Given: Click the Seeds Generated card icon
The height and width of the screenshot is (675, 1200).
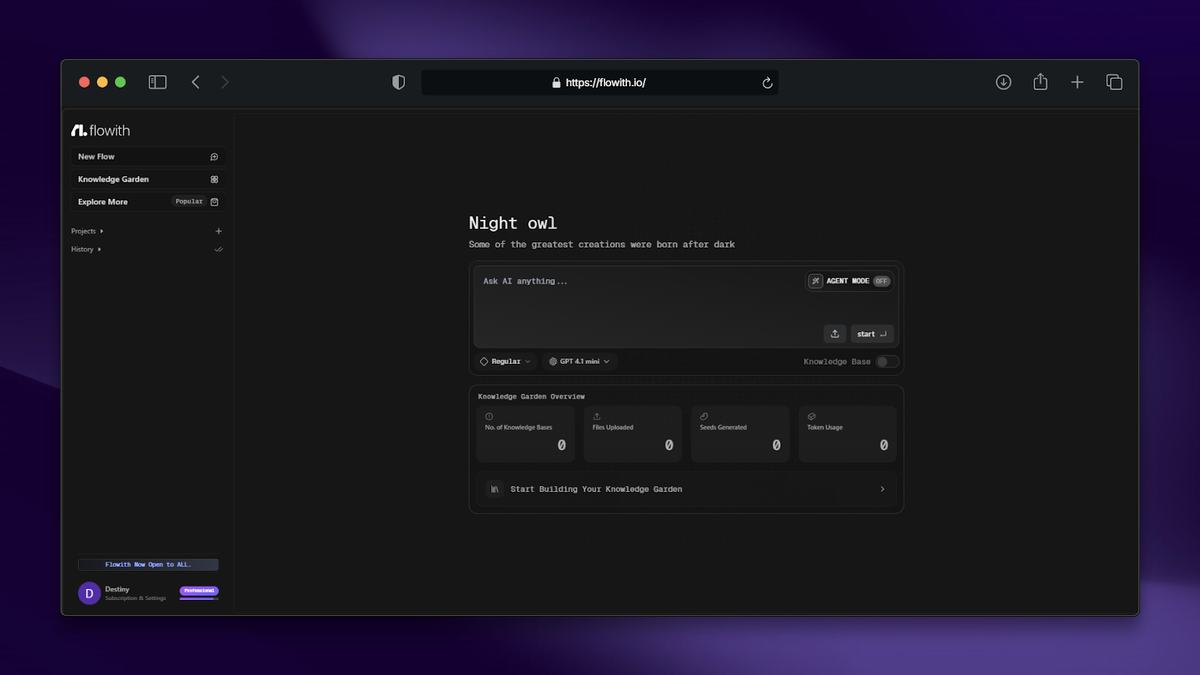Looking at the screenshot, I should coord(704,416).
